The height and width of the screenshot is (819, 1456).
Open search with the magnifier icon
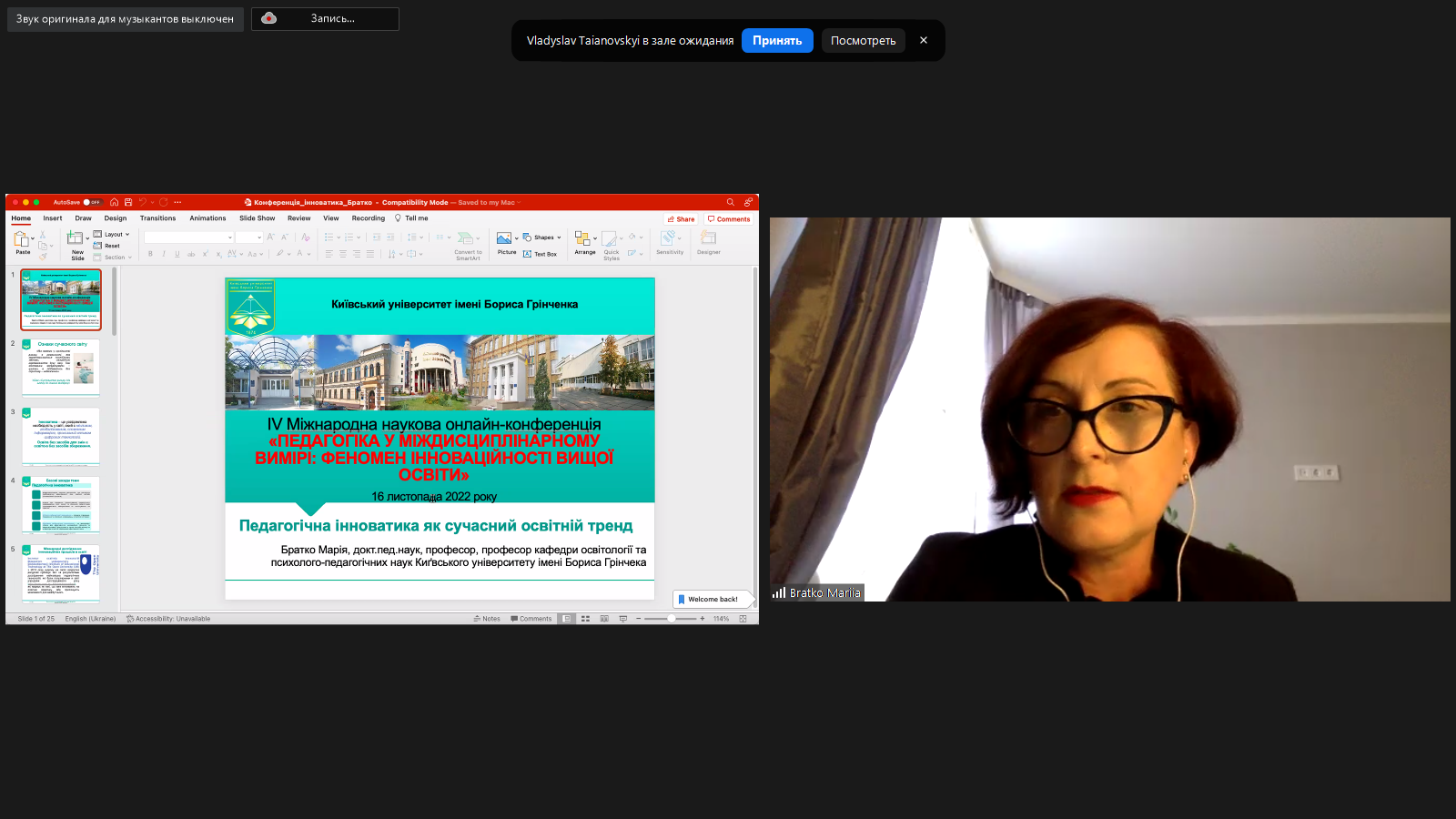(x=730, y=202)
